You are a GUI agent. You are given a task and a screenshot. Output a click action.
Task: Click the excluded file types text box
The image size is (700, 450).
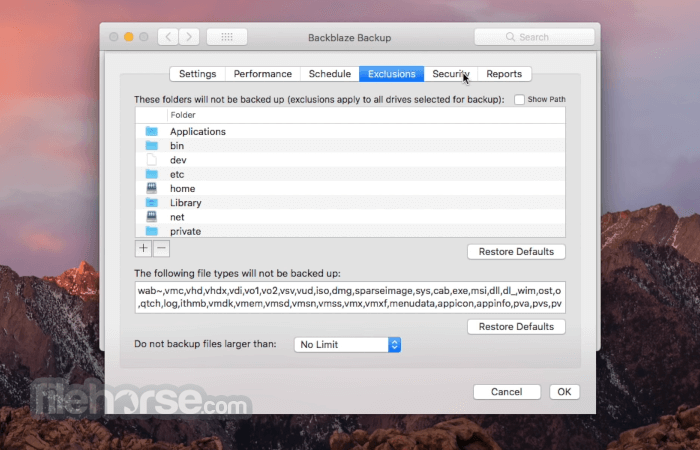pos(350,297)
